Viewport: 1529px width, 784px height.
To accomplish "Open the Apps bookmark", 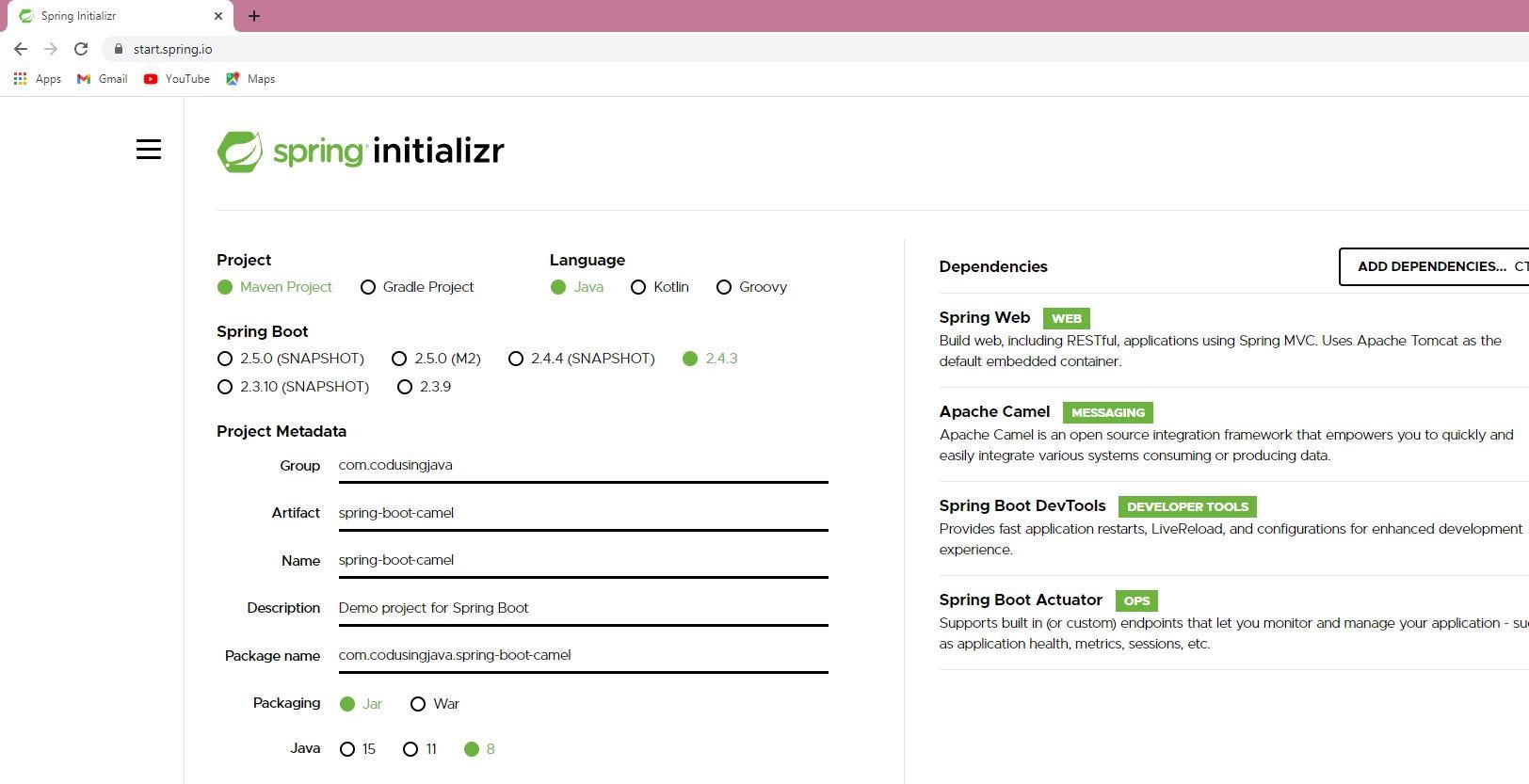I will [38, 79].
